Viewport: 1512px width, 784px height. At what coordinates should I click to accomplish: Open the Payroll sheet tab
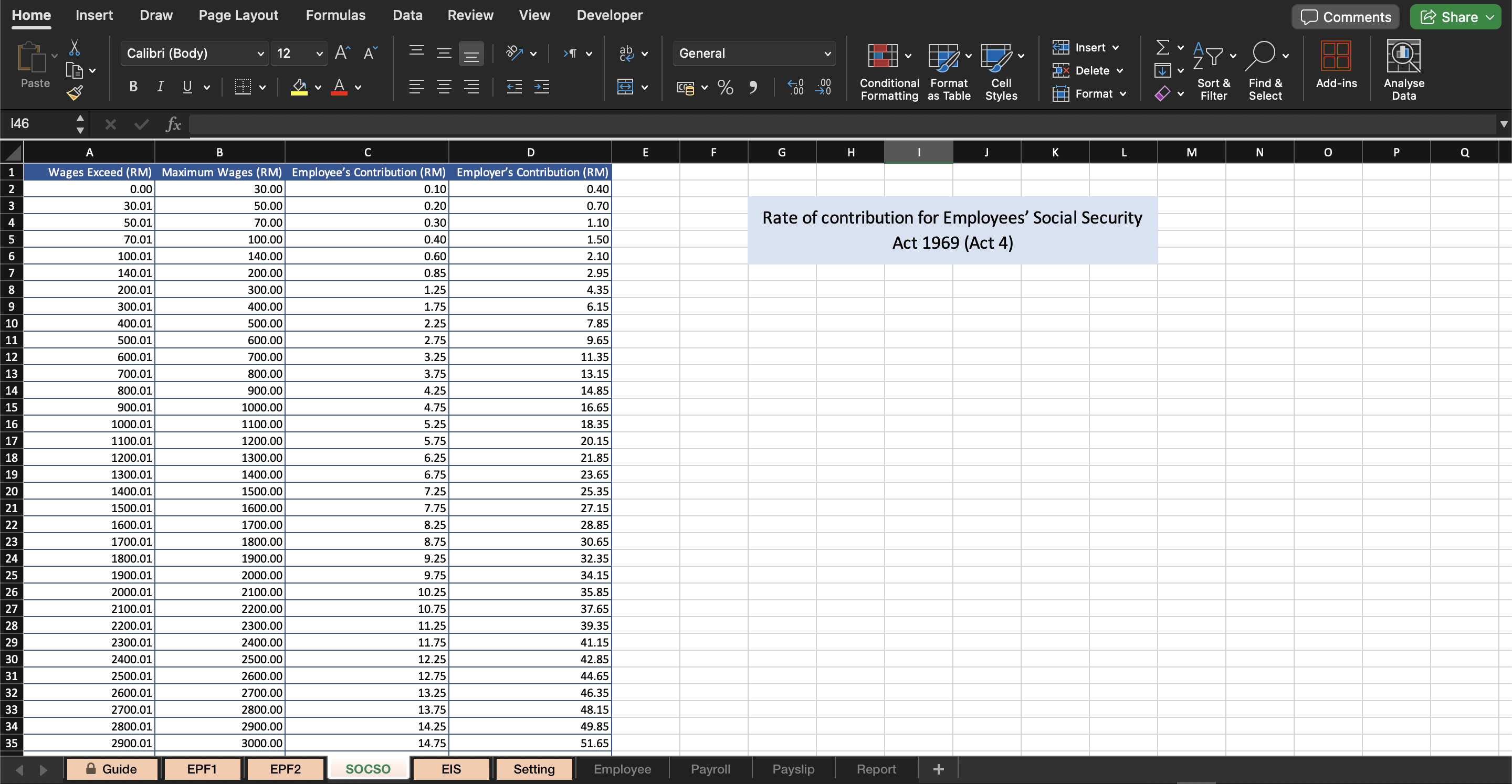[x=710, y=769]
